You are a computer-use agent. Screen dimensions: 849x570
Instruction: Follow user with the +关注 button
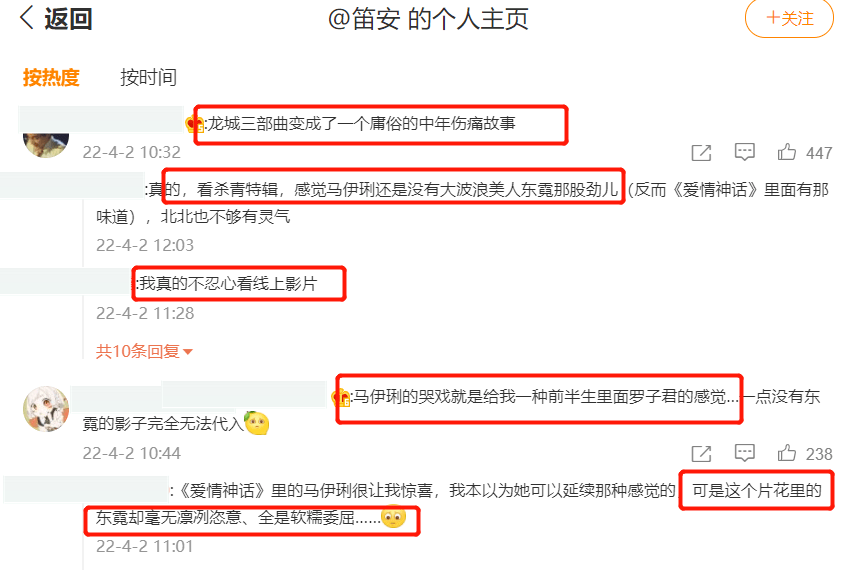[789, 18]
